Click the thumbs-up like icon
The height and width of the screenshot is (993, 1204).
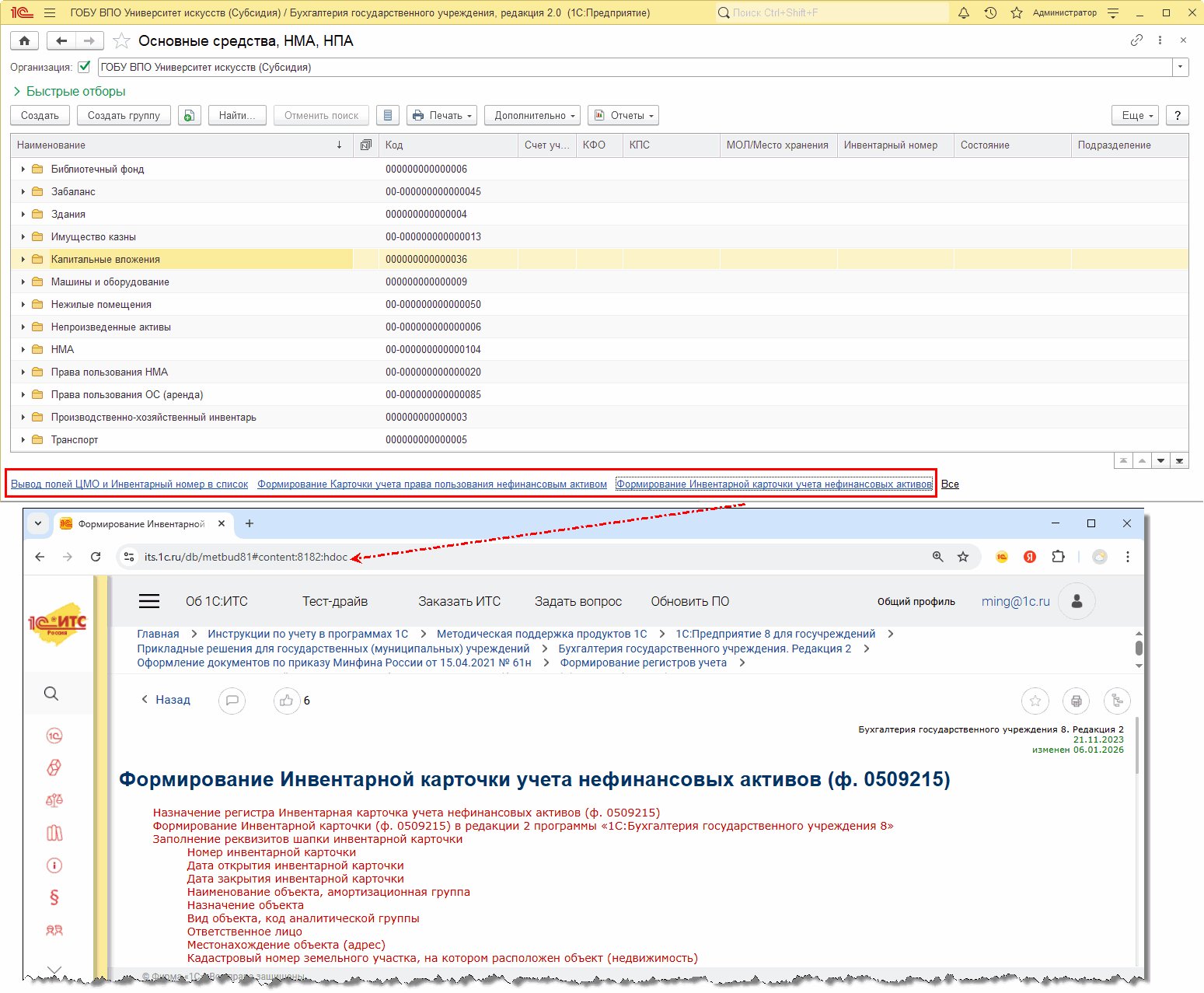click(x=286, y=701)
